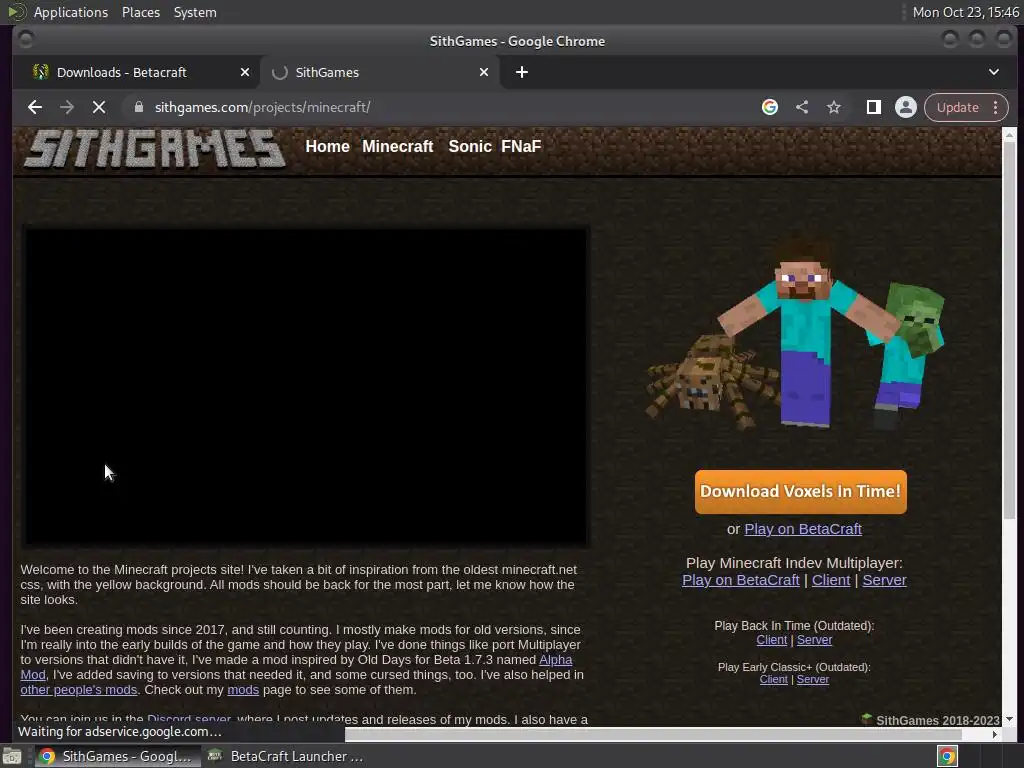This screenshot has width=1024, height=768.
Task: Click the Chrome tray icon in taskbar
Action: click(947, 756)
